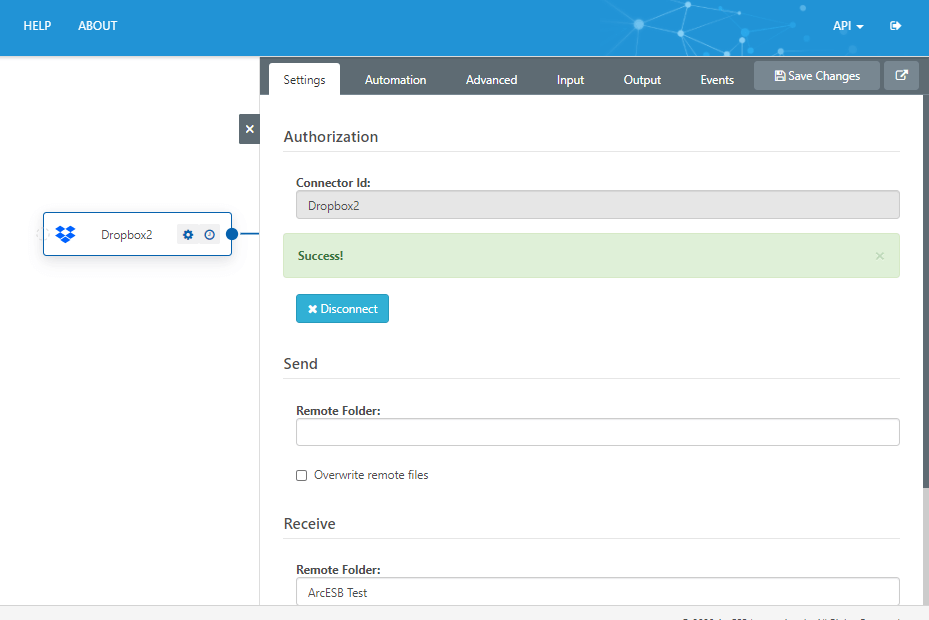Switch to the Input tab
The height and width of the screenshot is (620, 929).
pos(570,79)
